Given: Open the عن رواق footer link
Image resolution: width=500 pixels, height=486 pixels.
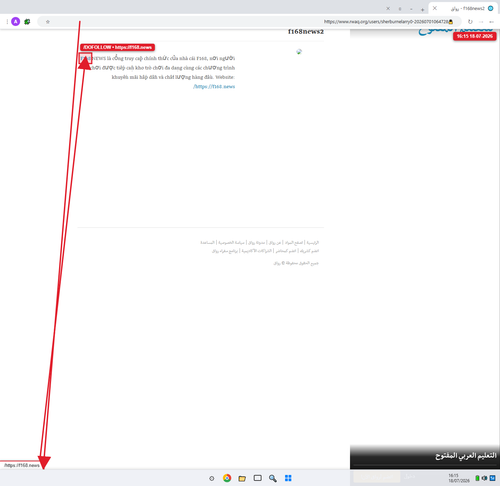Looking at the screenshot, I should click(x=275, y=242).
